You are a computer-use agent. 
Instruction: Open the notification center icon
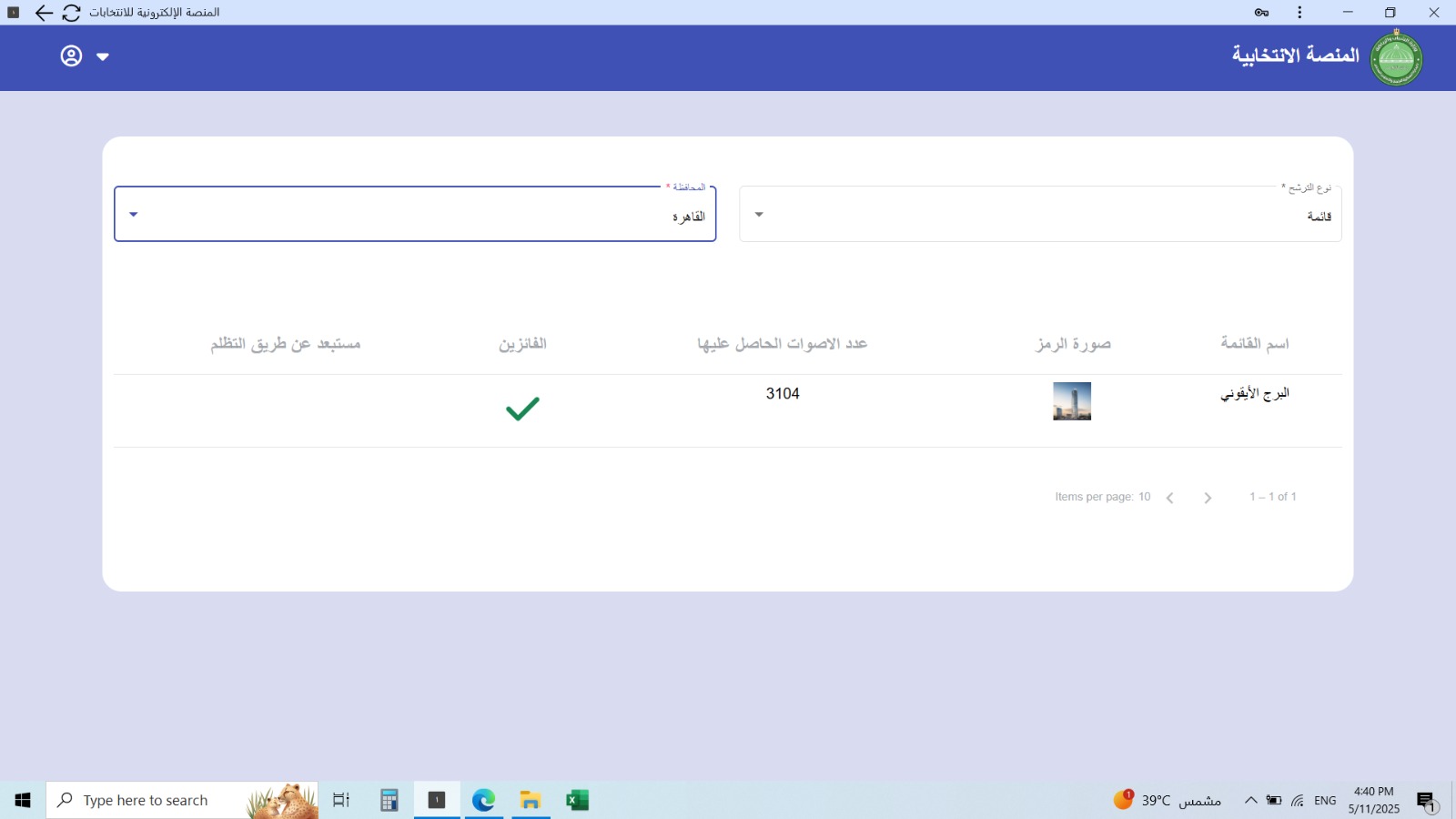[x=1427, y=801]
